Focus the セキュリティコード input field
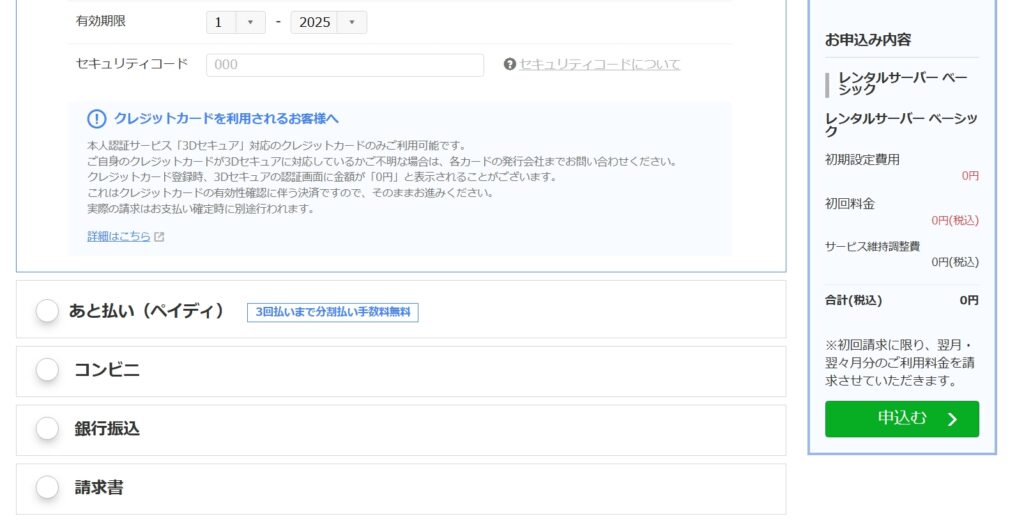Screen dimensions: 1024x523 pyautogui.click(x=344, y=65)
